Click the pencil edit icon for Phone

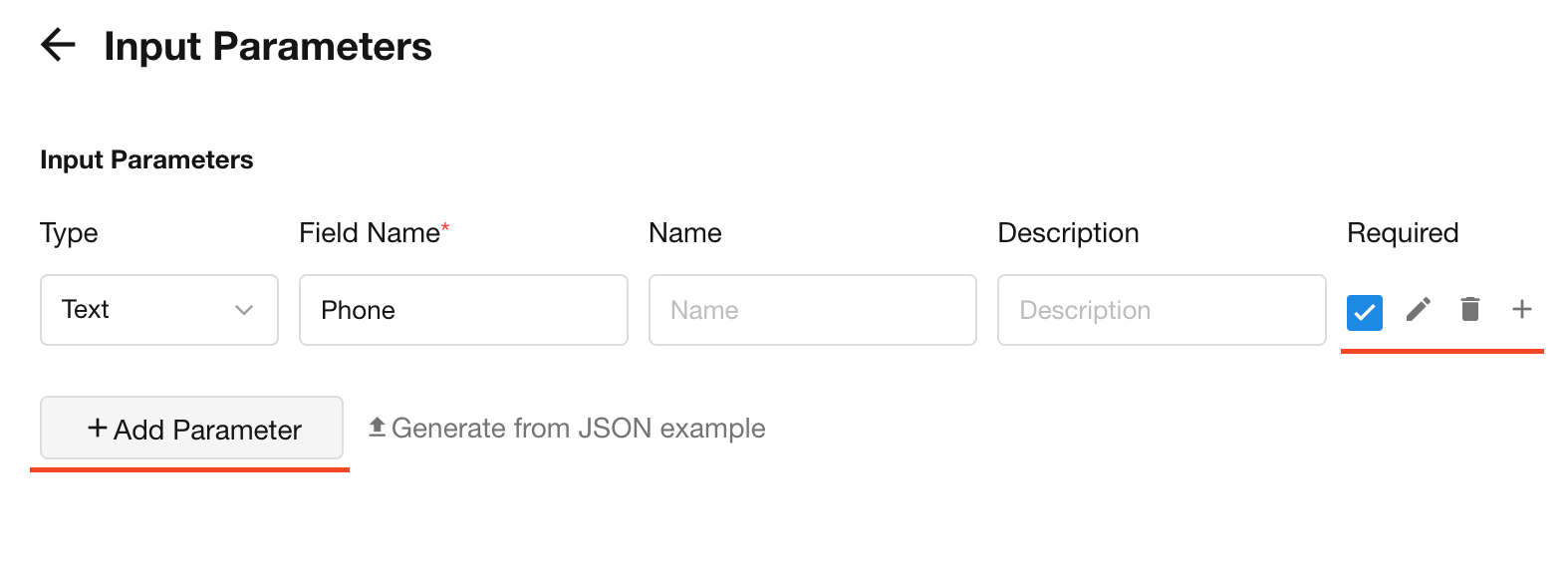coord(1418,310)
